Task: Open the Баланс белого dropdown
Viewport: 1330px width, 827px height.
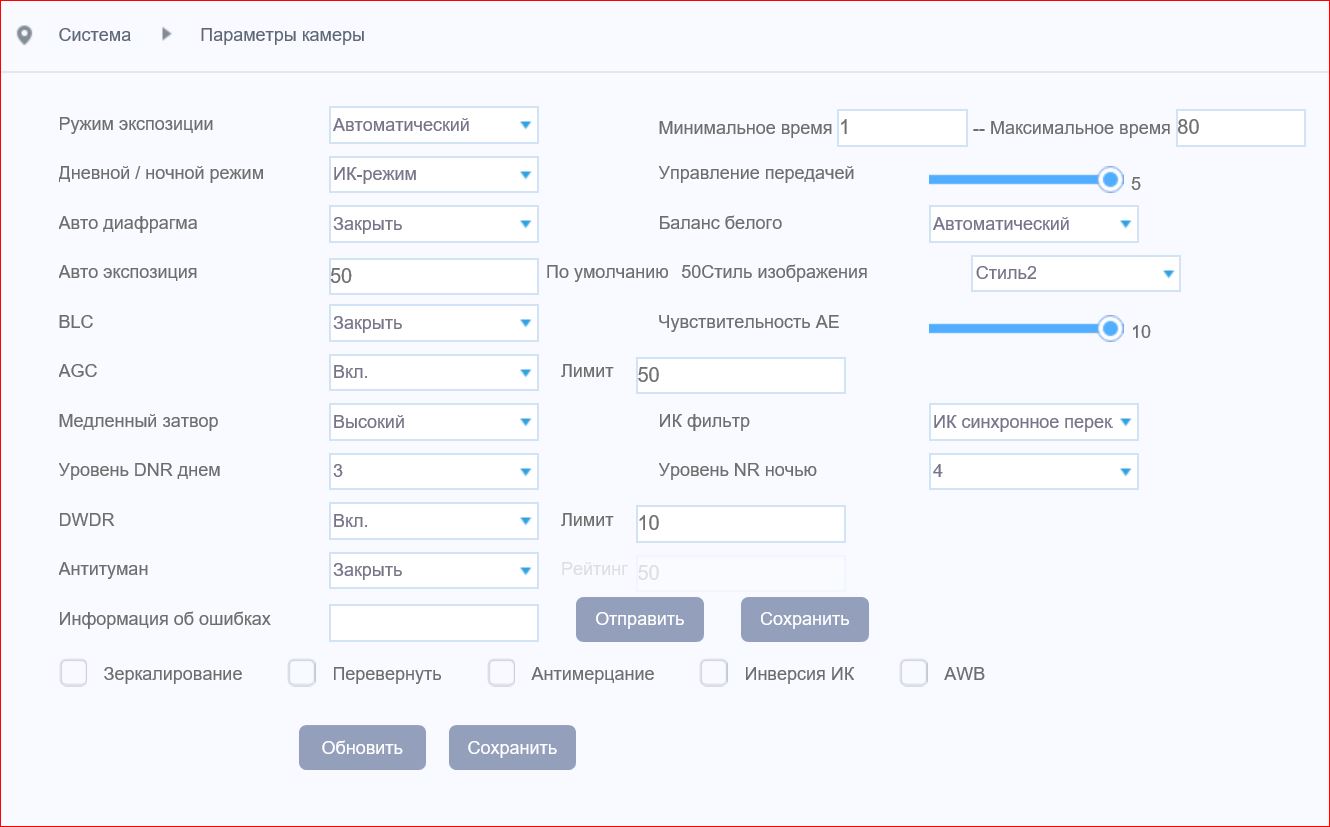Action: coord(1033,224)
